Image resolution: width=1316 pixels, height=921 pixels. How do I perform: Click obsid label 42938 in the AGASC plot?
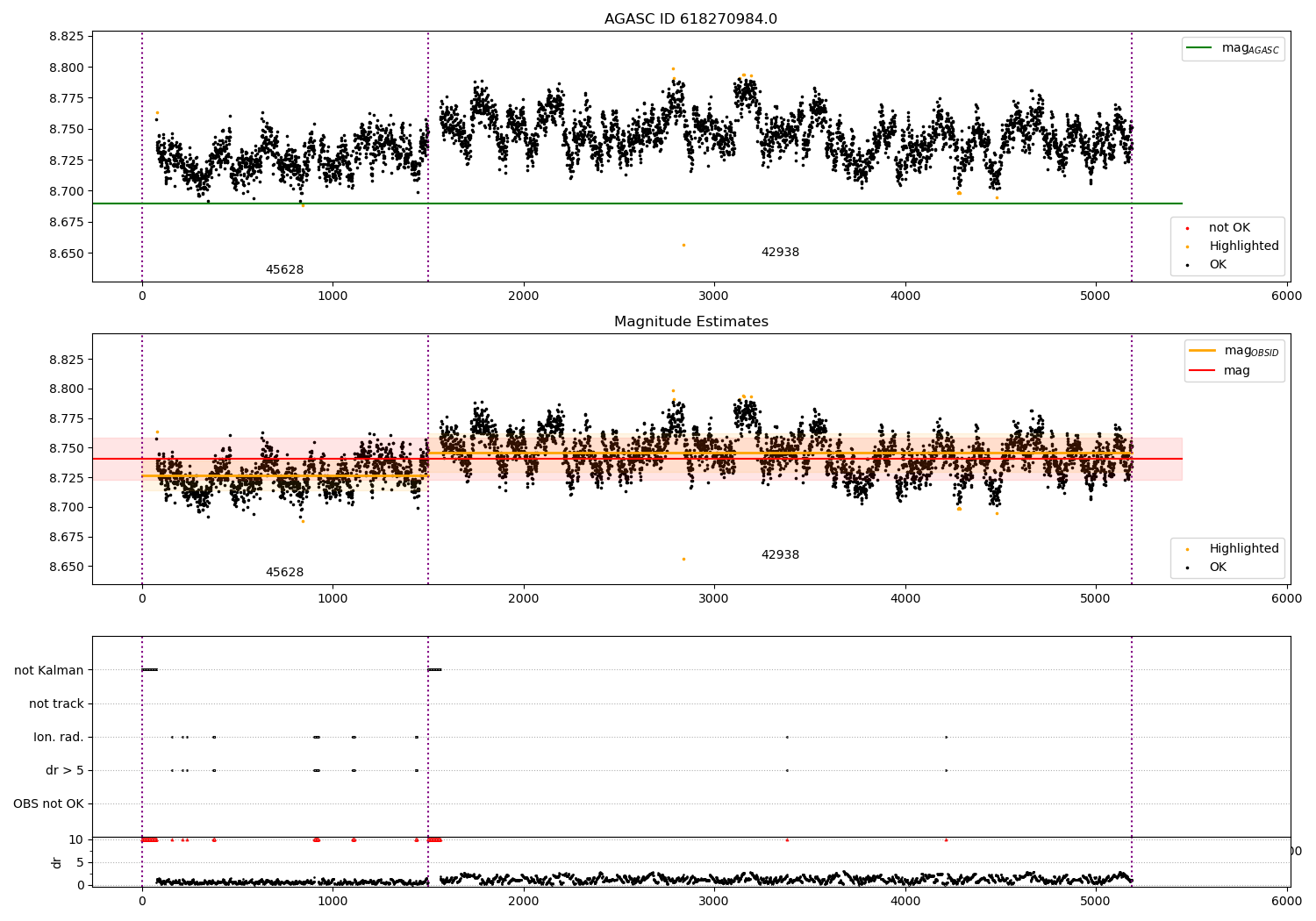coord(780,253)
